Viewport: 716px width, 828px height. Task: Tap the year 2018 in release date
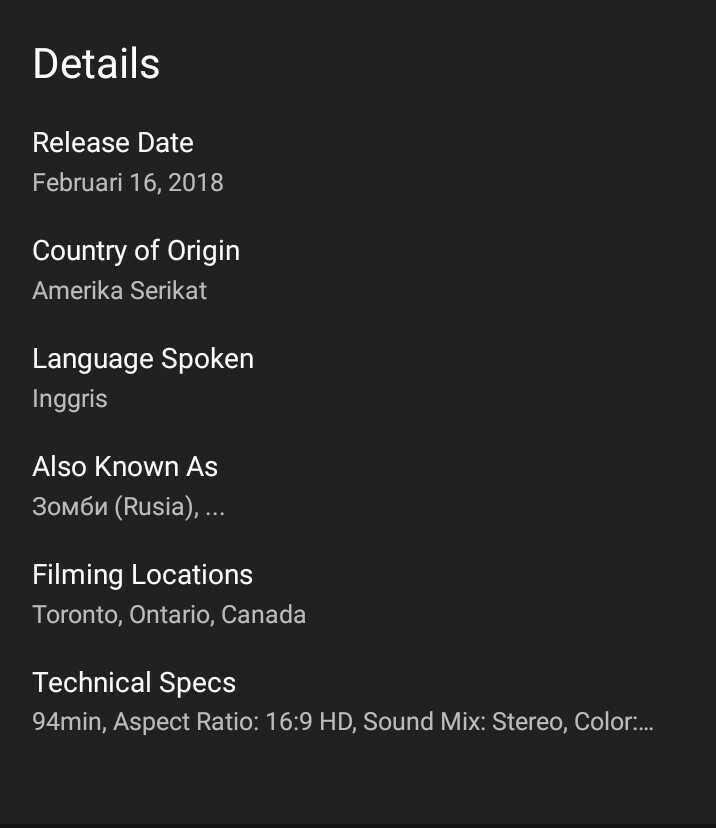click(x=196, y=183)
